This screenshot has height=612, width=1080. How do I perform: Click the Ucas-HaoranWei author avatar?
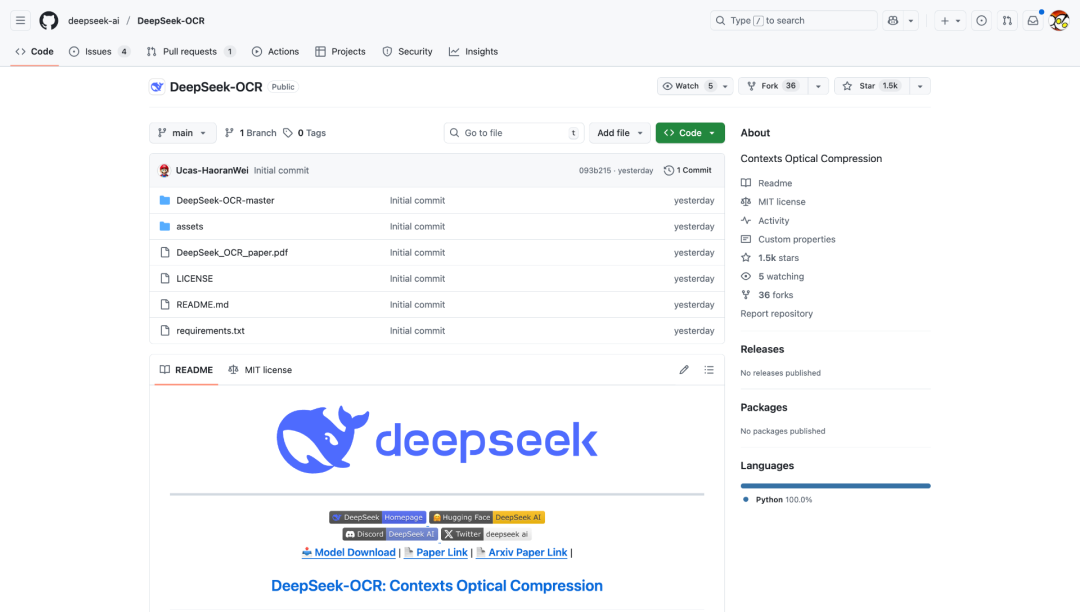(164, 171)
